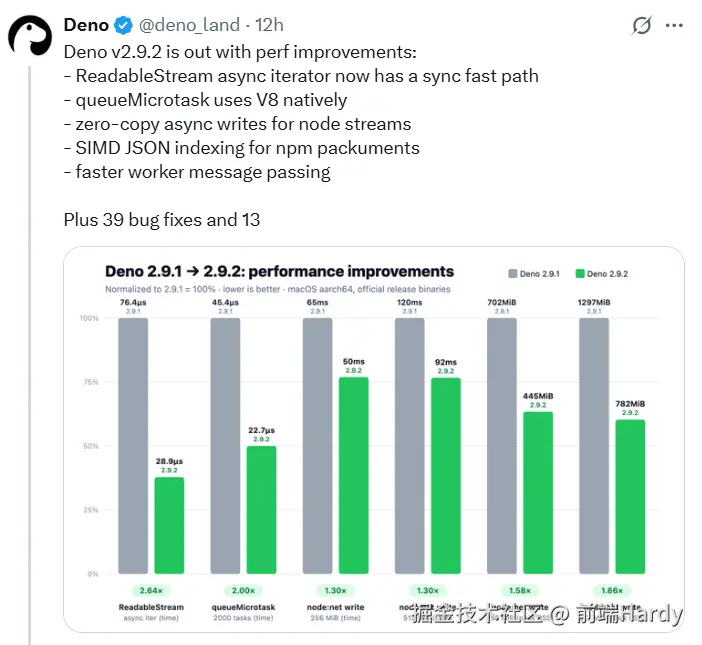Open the @deno_land handle link
This screenshot has height=645, width=702.
pyautogui.click(x=189, y=26)
